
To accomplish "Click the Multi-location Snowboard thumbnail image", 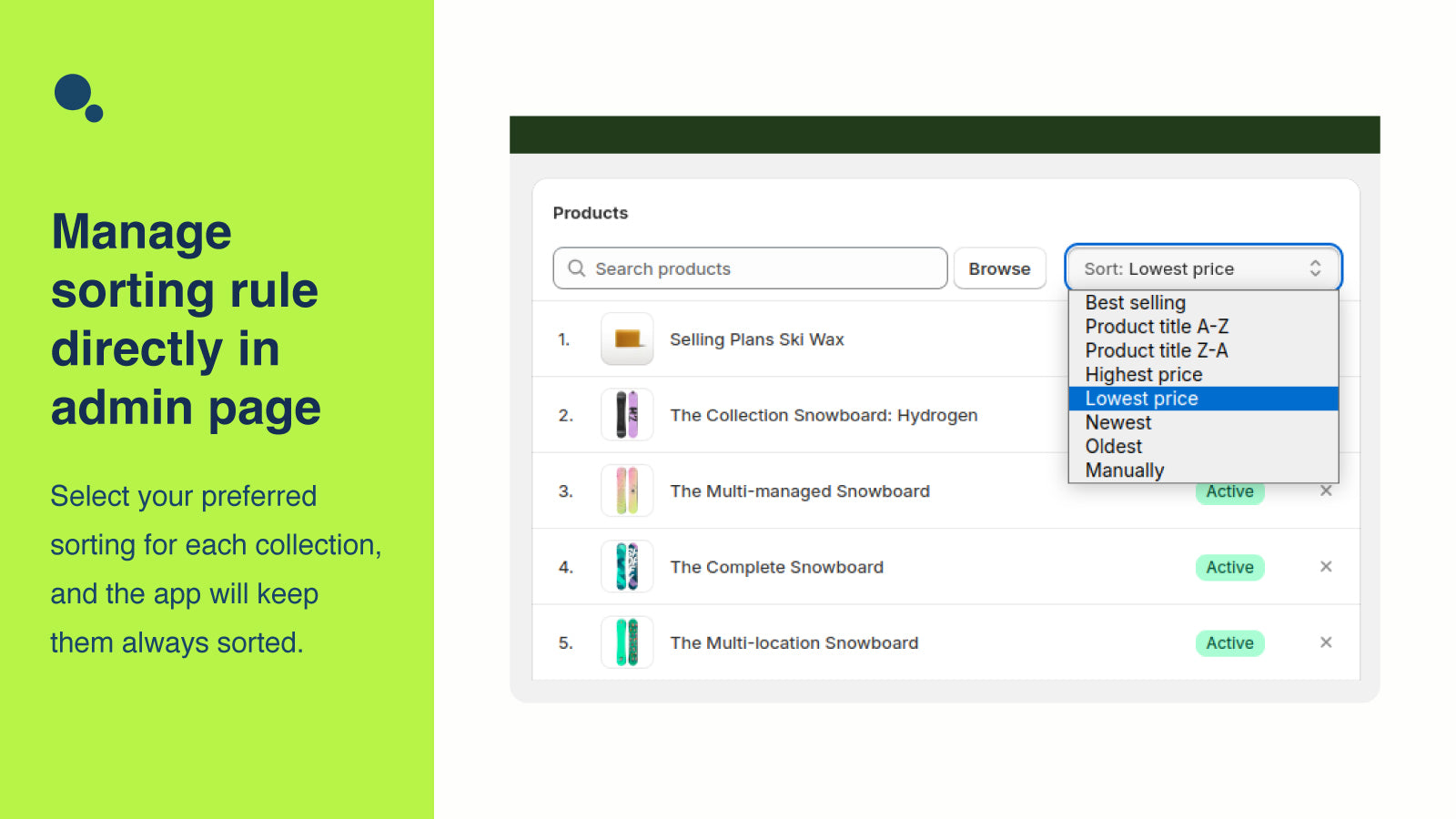I will pyautogui.click(x=627, y=642).
